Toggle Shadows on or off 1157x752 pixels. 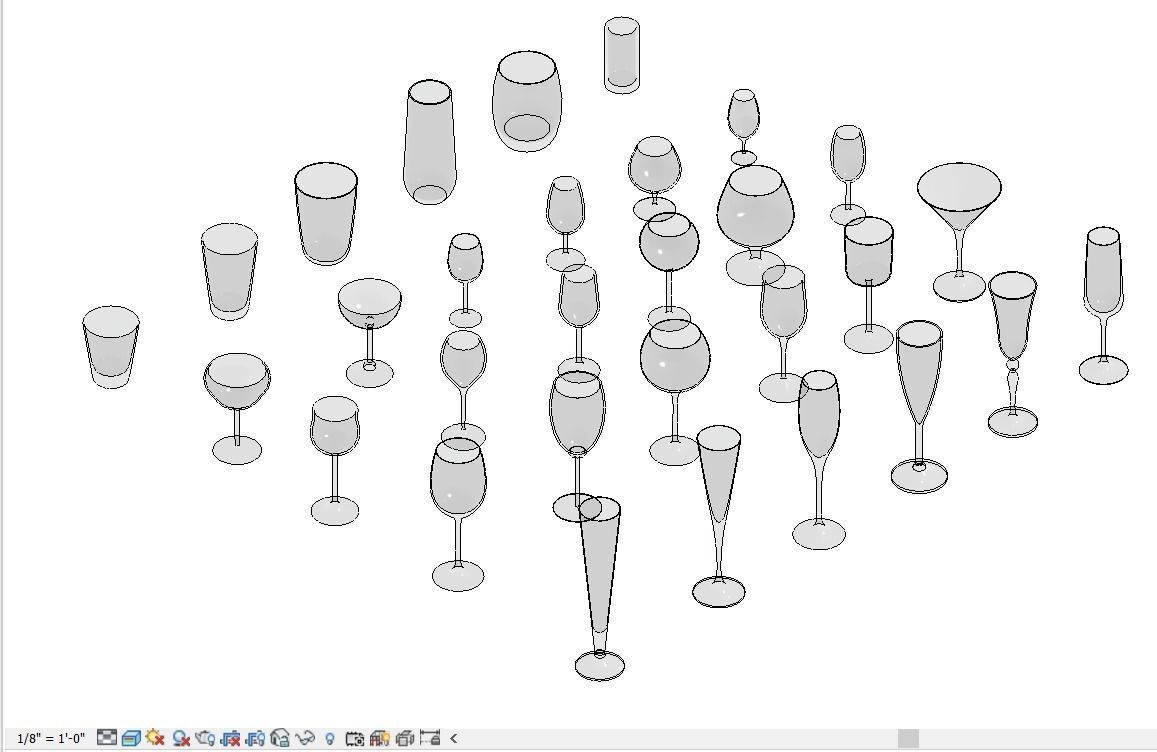[181, 737]
